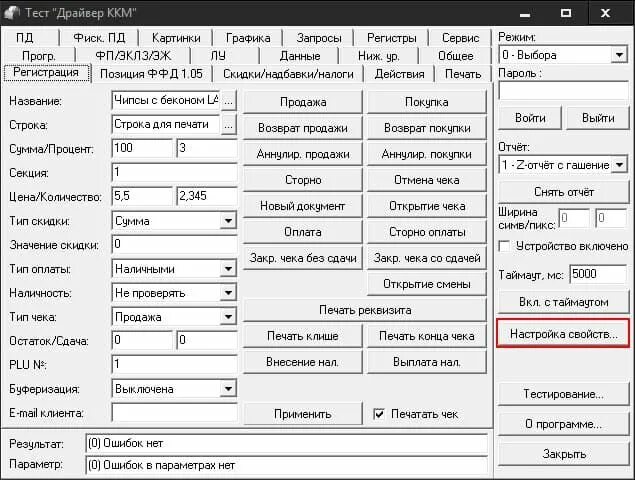Click the Вкл. с таймаутом button
Screen dimensions: 635x480
pyautogui.click(x=564, y=302)
